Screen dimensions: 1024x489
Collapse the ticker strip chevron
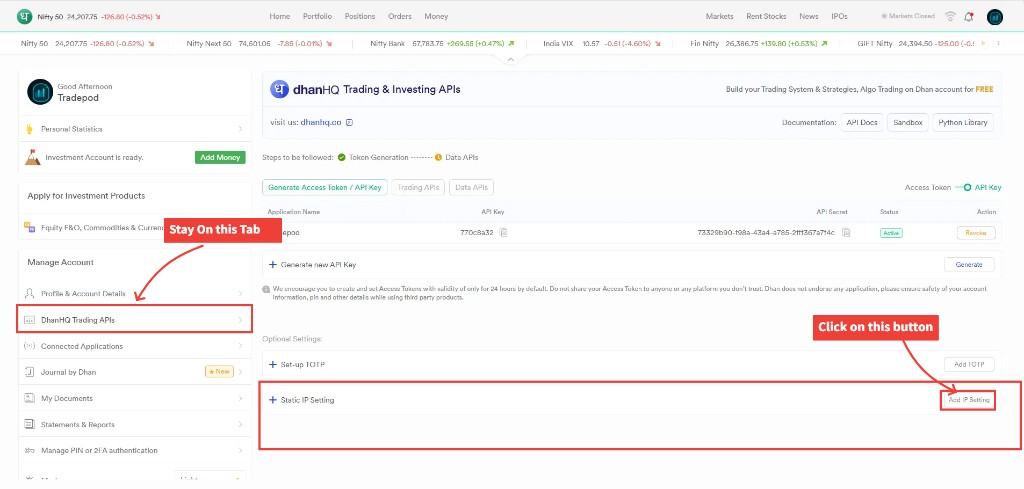(511, 59)
